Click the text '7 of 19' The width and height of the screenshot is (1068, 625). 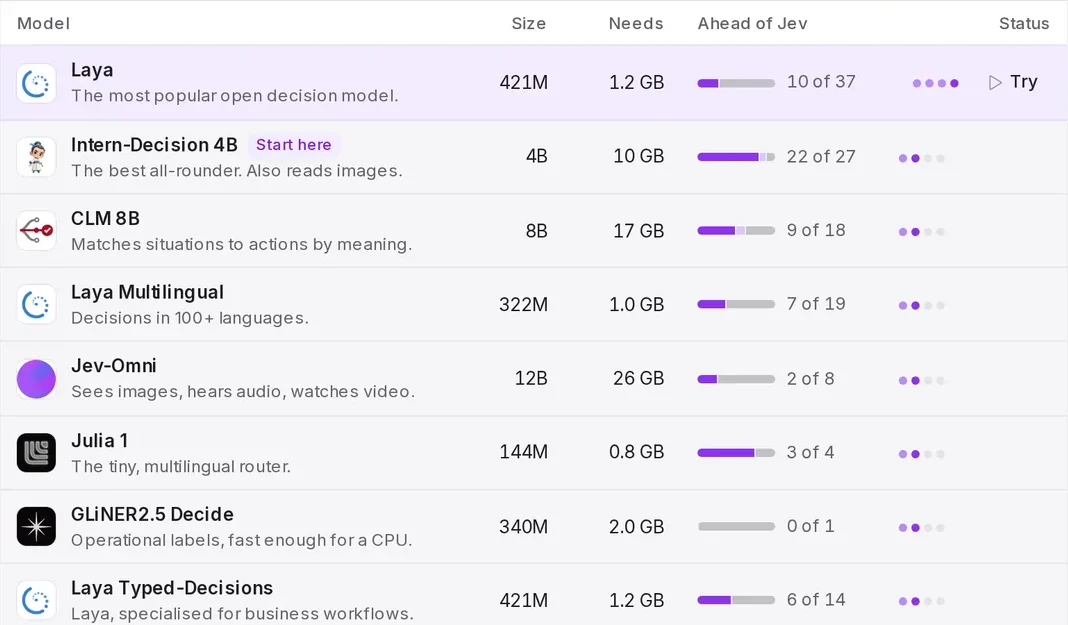[x=816, y=304]
